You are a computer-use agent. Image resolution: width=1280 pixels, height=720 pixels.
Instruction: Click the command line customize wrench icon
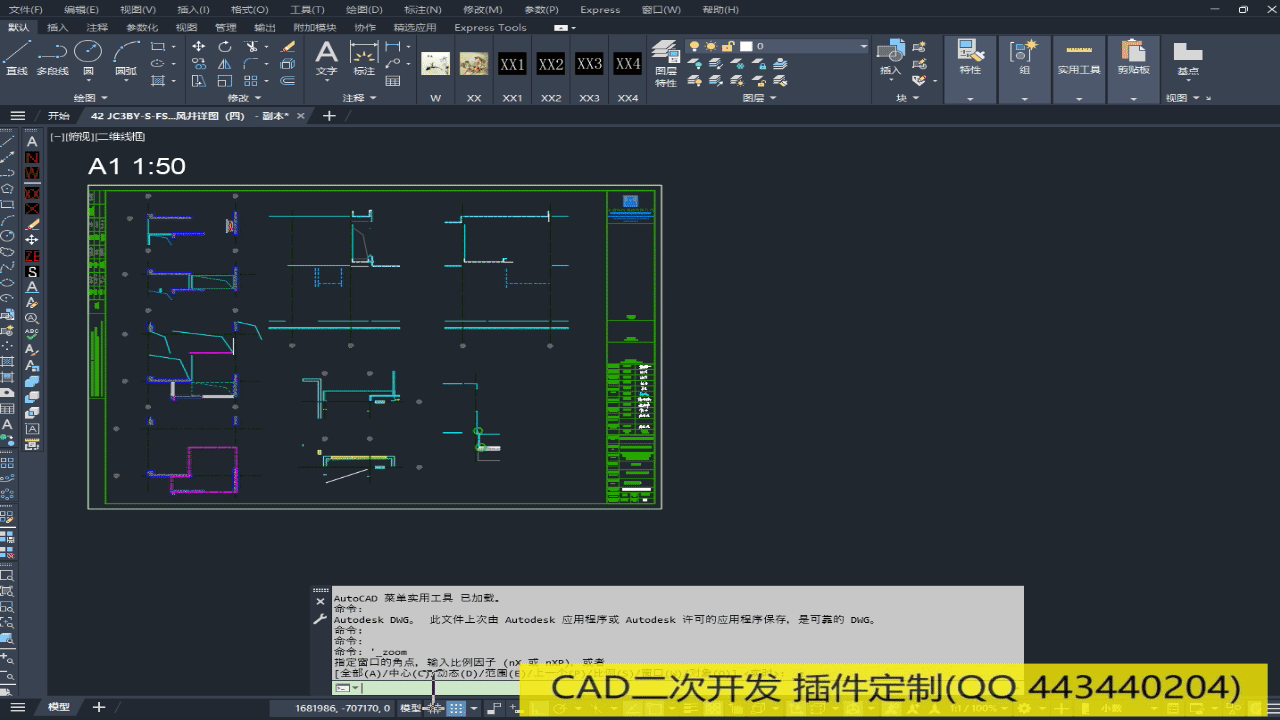tap(320, 620)
